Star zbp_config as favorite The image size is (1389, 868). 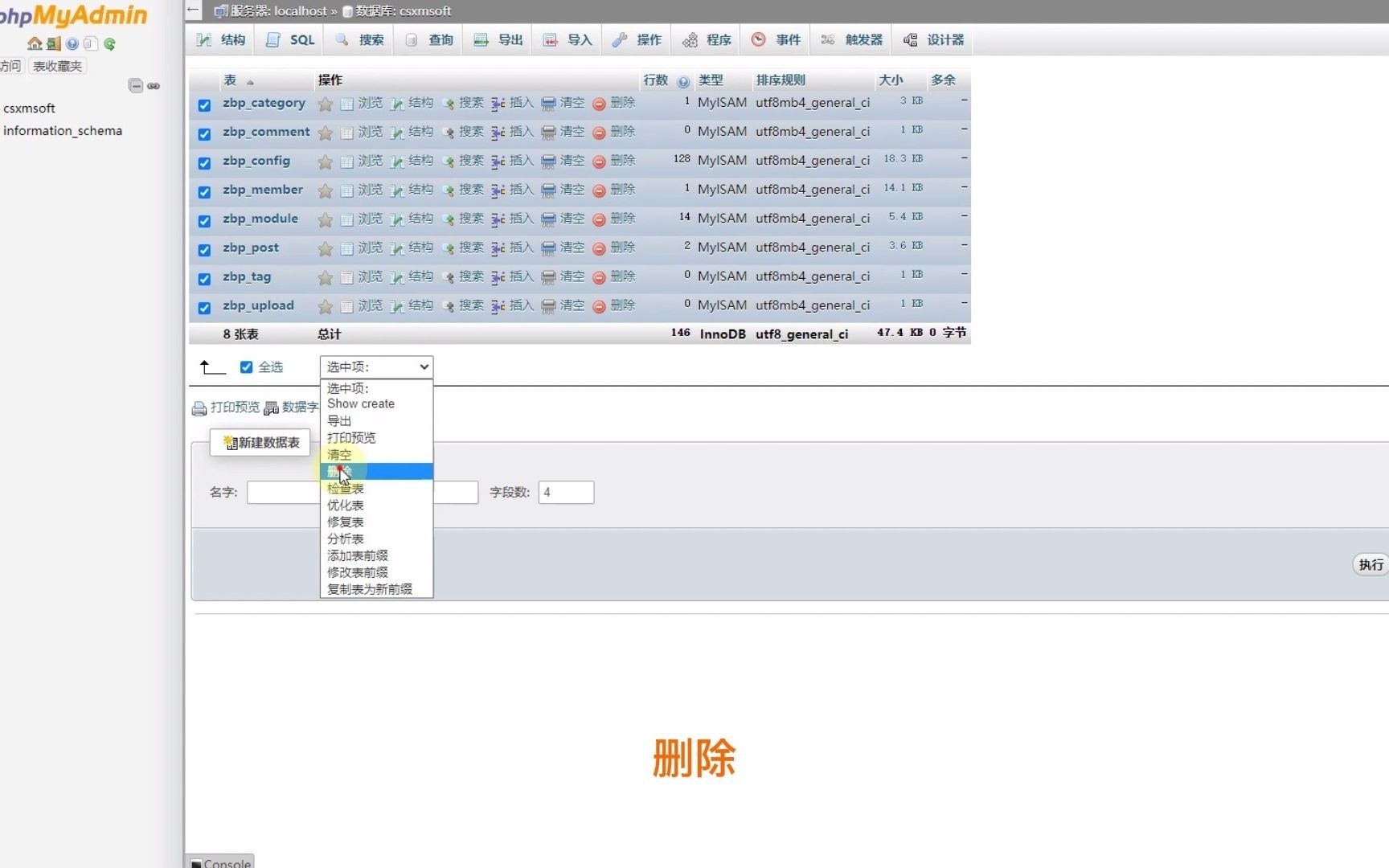tap(325, 162)
